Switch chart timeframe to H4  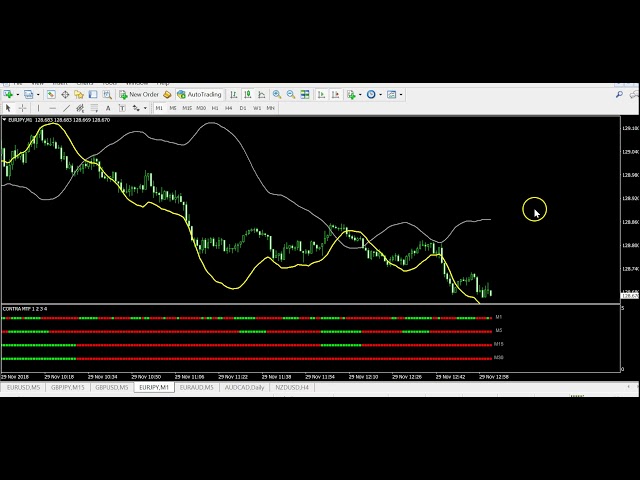tap(228, 108)
